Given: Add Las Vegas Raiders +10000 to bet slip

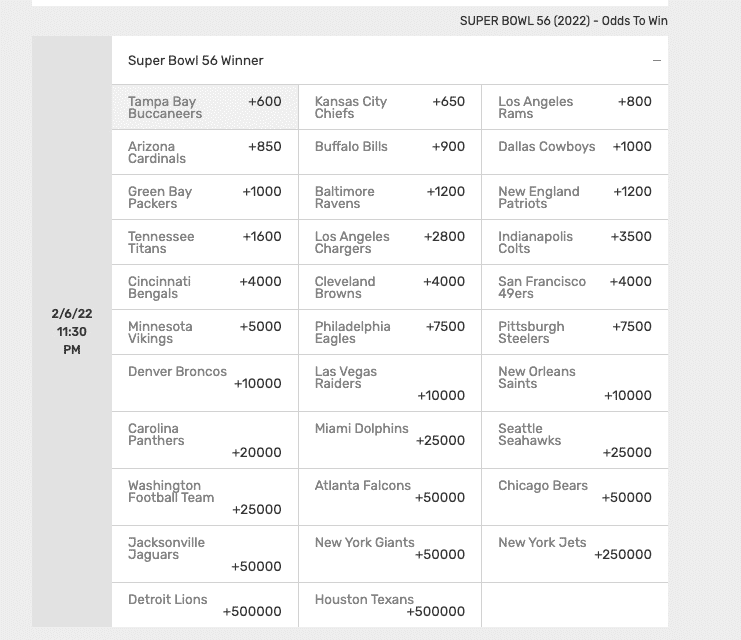Looking at the screenshot, I should [x=390, y=383].
